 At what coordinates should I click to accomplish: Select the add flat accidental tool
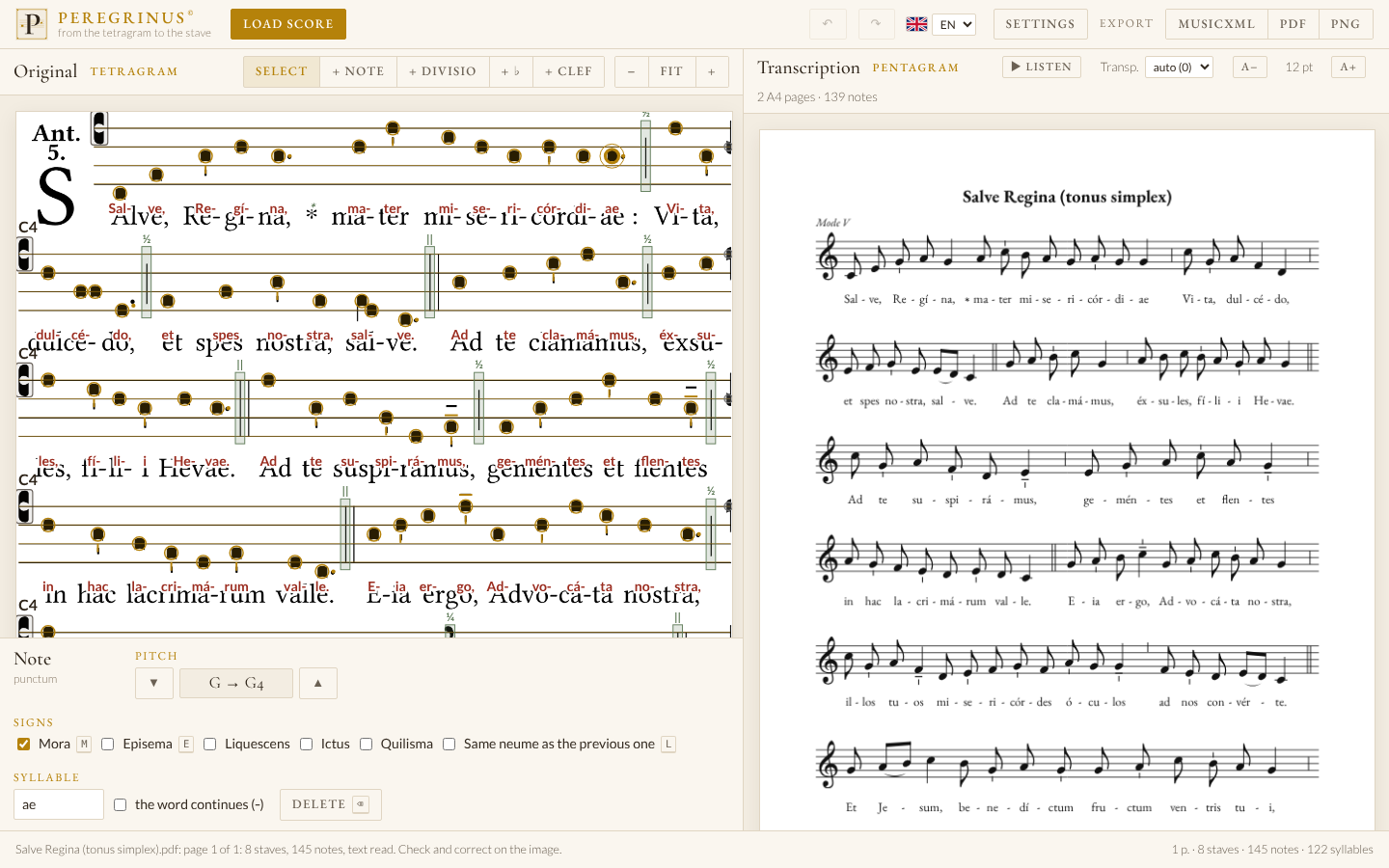[510, 71]
